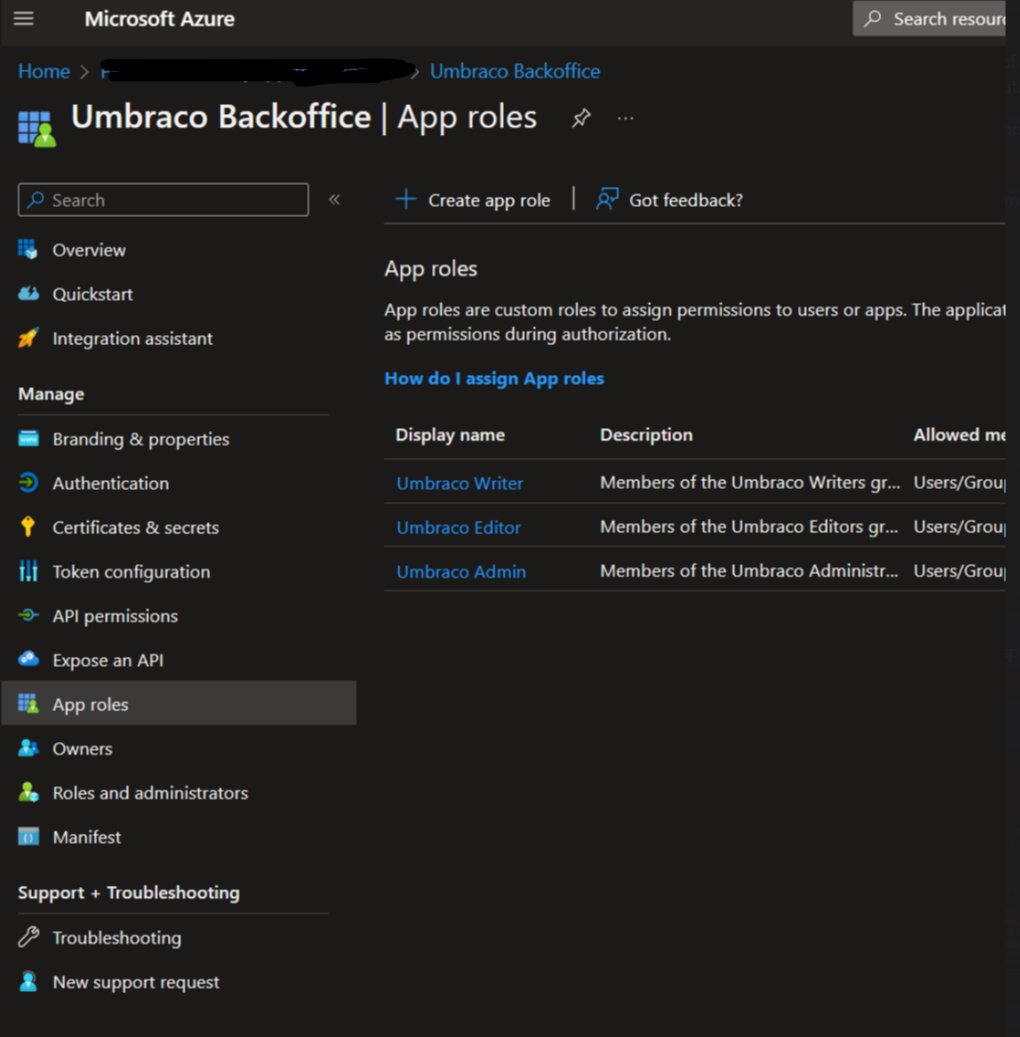The image size is (1020, 1037).
Task: Click the Integration assistant rocket icon
Action: [x=28, y=338]
